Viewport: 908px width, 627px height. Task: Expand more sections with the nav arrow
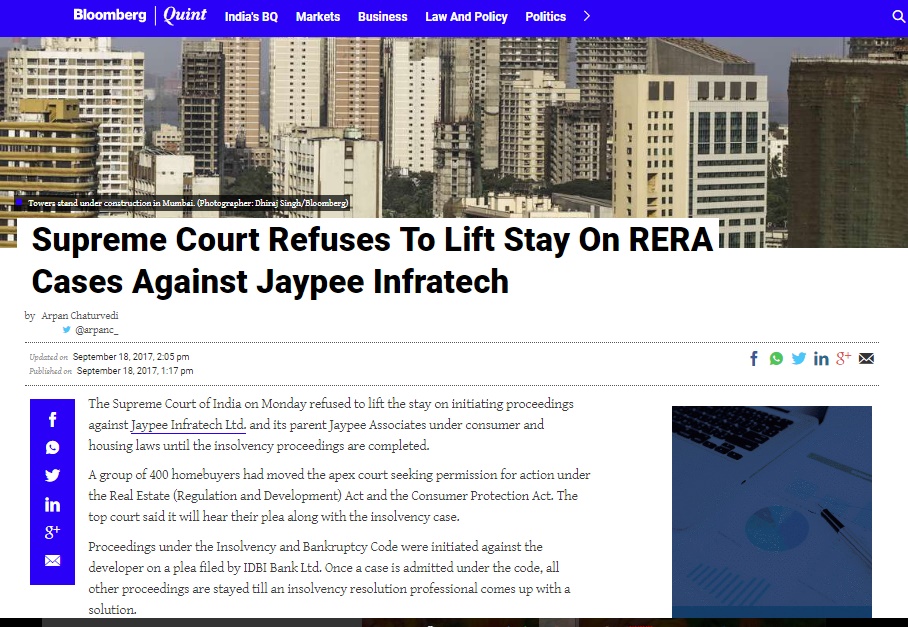click(587, 16)
